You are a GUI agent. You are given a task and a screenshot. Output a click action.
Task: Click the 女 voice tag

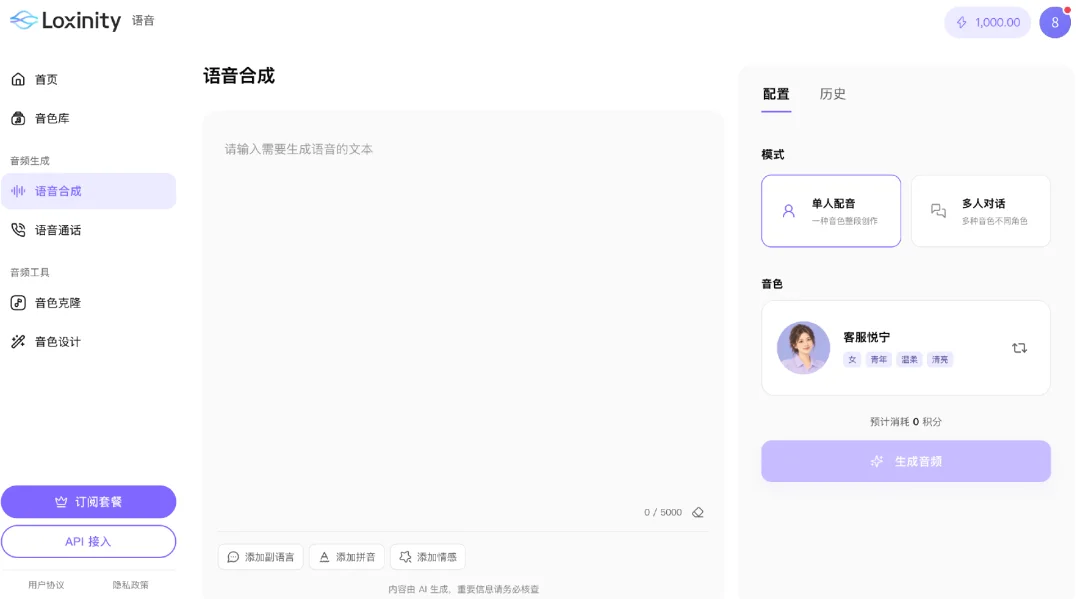tap(852, 359)
